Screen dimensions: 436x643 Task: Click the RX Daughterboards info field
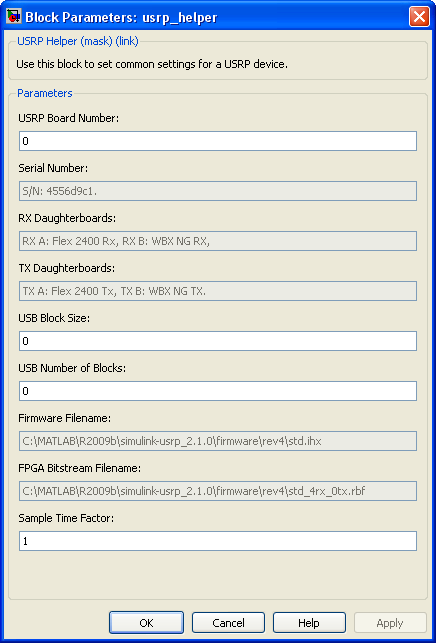[218, 241]
